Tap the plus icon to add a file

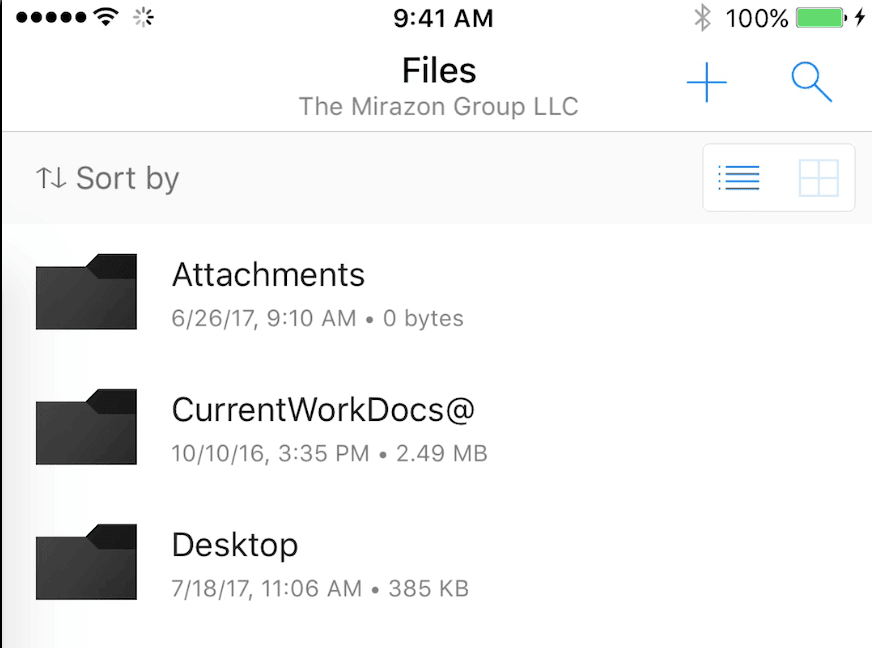coord(706,82)
